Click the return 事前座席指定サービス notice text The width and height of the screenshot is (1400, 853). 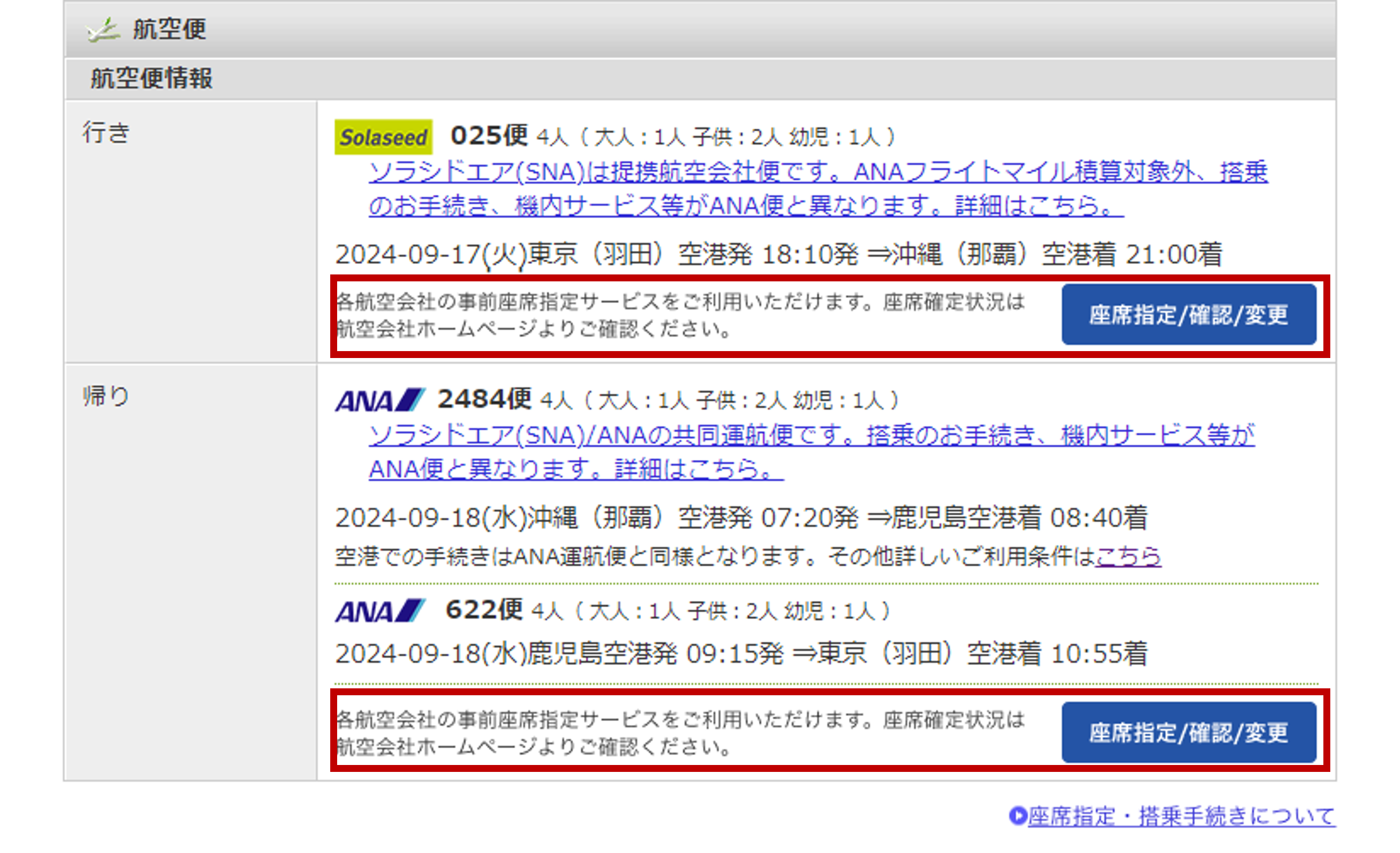(680, 733)
